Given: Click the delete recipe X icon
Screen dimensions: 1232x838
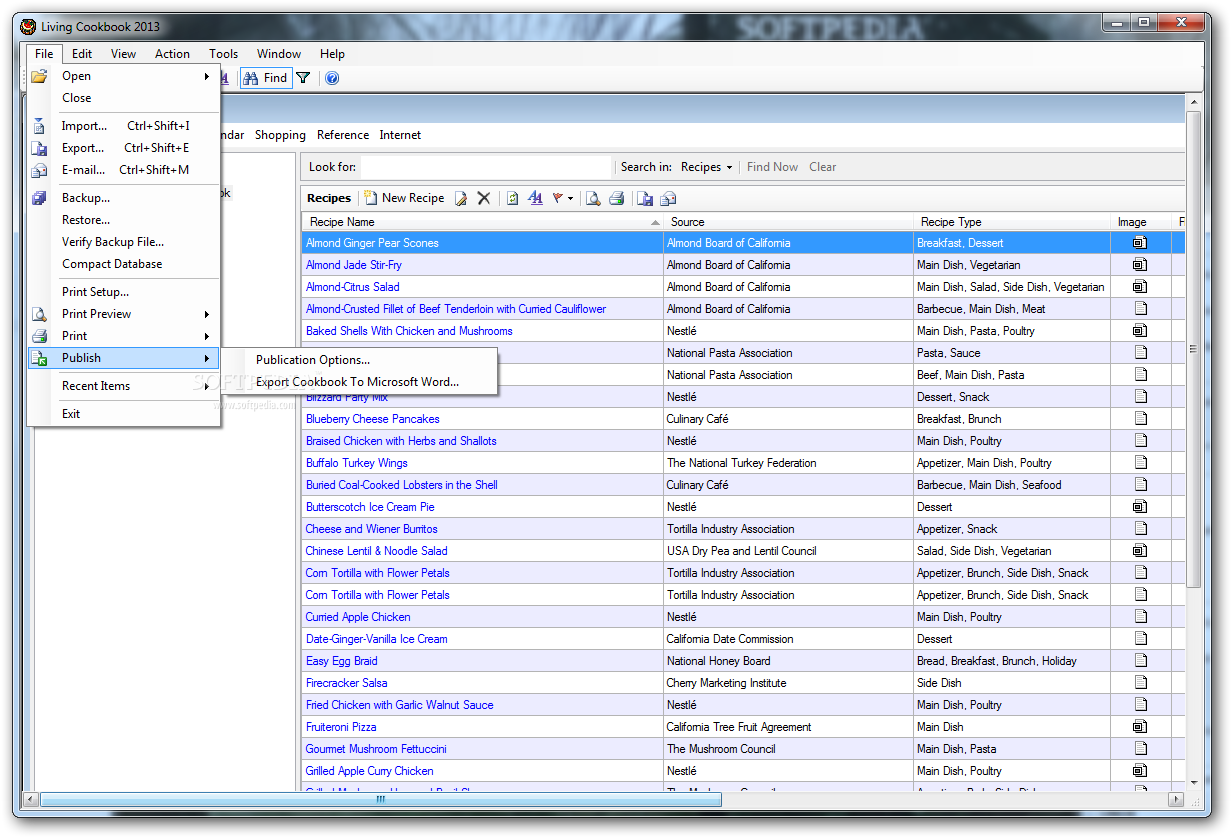Looking at the screenshot, I should (484, 198).
